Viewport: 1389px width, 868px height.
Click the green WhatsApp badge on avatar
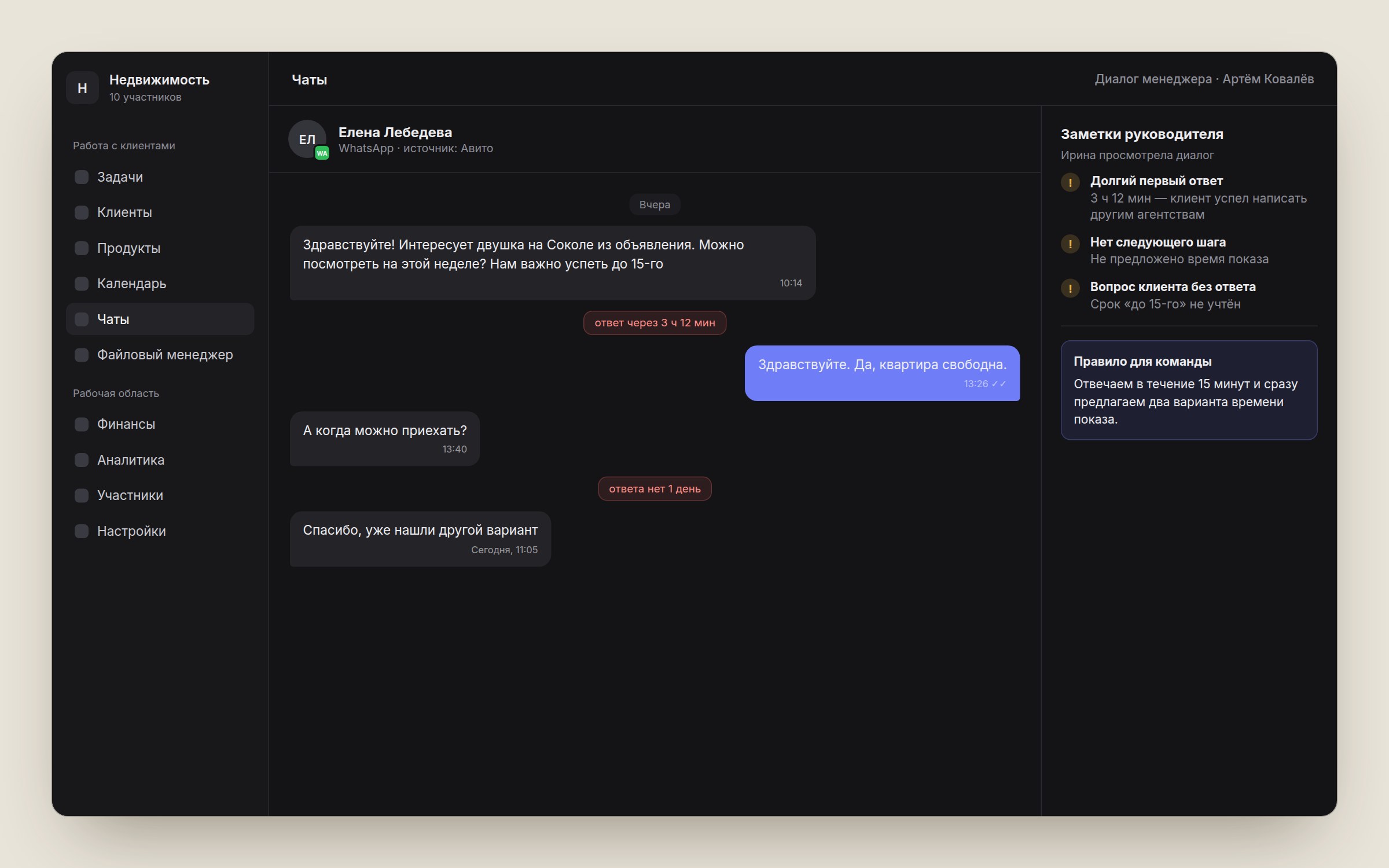point(322,153)
